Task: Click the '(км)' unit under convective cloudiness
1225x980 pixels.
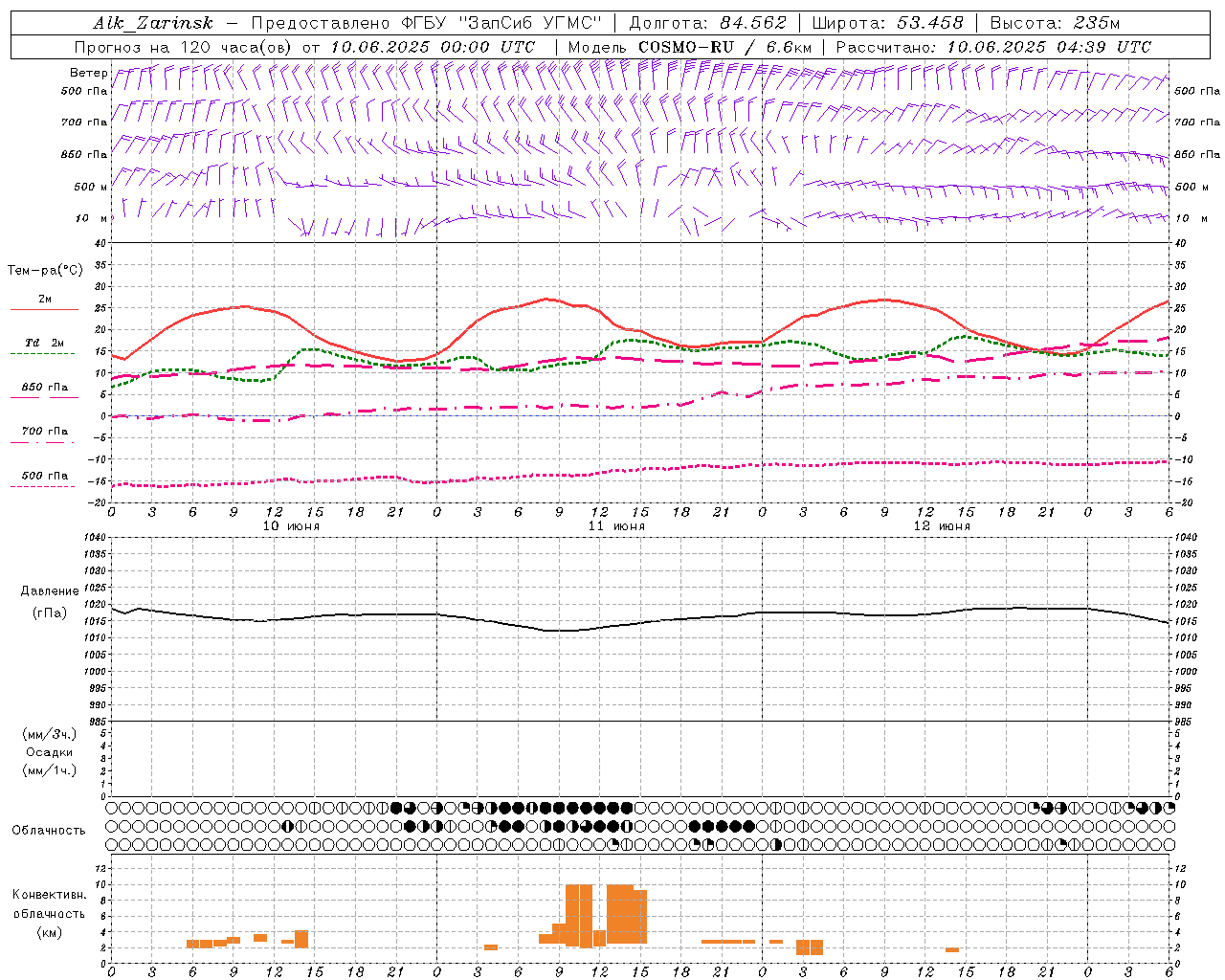Action: (50, 932)
